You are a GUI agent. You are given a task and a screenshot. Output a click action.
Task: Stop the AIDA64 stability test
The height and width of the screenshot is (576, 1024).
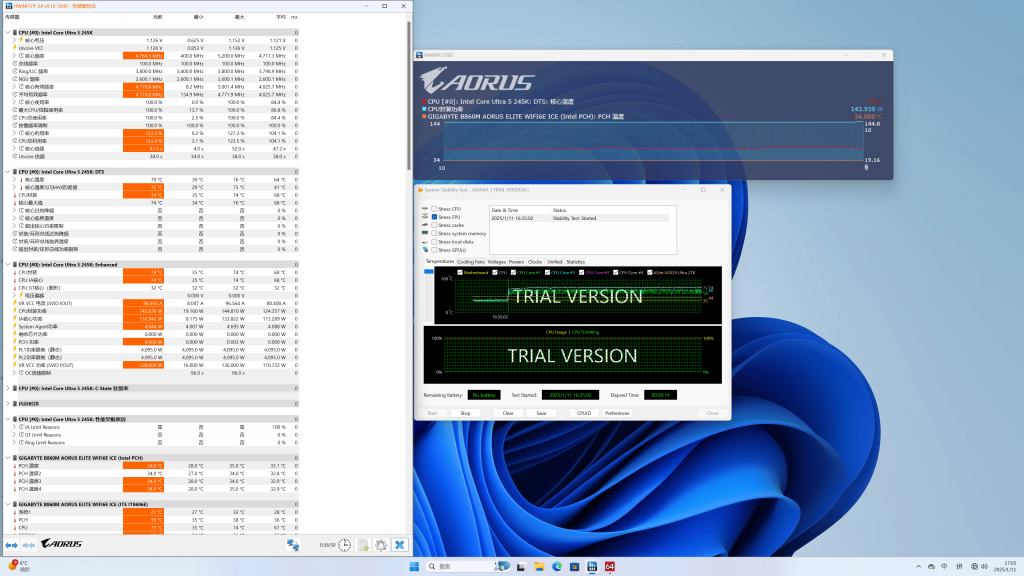click(x=465, y=413)
